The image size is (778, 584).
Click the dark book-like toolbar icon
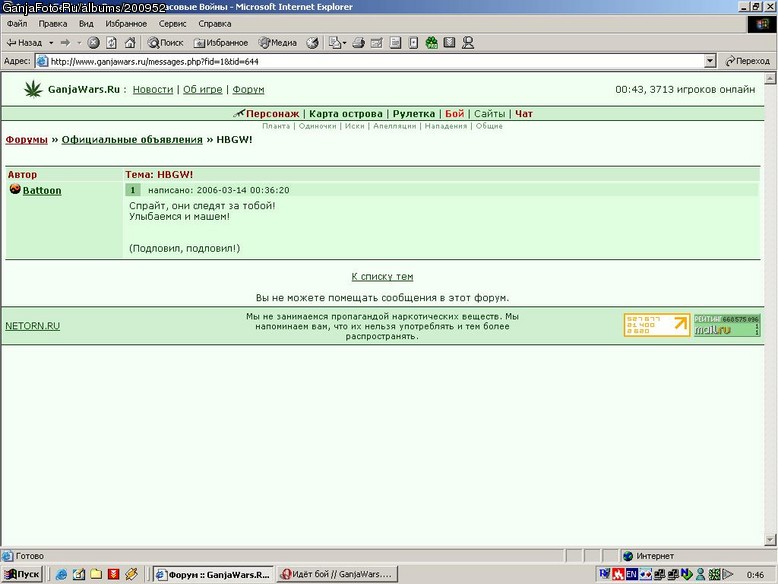[450, 43]
